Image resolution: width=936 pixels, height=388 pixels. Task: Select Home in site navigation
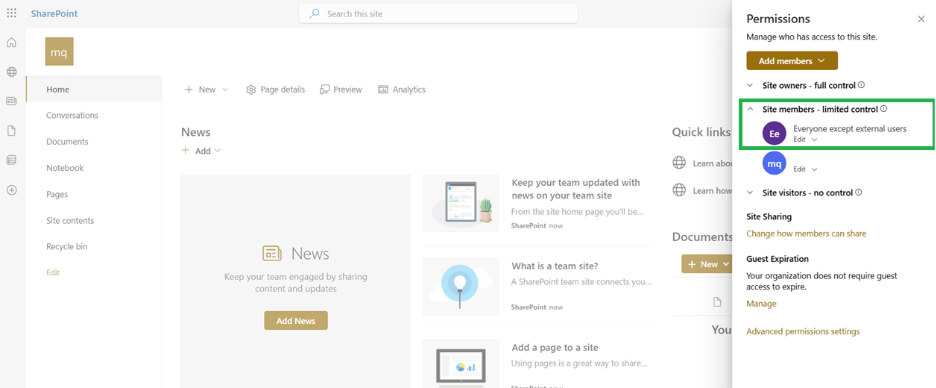(94, 90)
